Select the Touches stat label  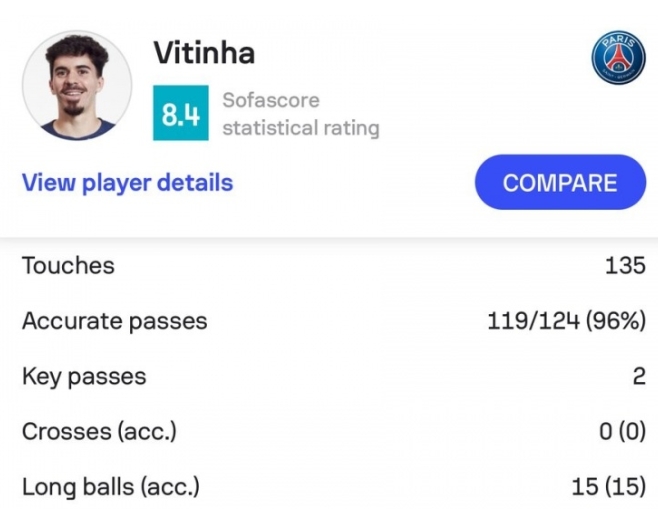pos(68,266)
